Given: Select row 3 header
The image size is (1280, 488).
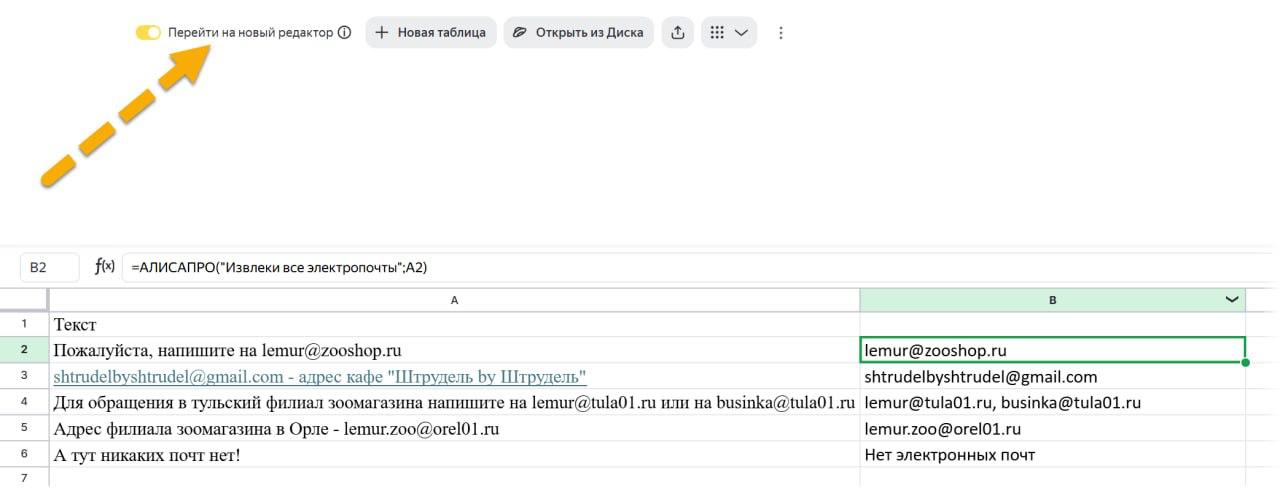Looking at the screenshot, I should pos(24,376).
